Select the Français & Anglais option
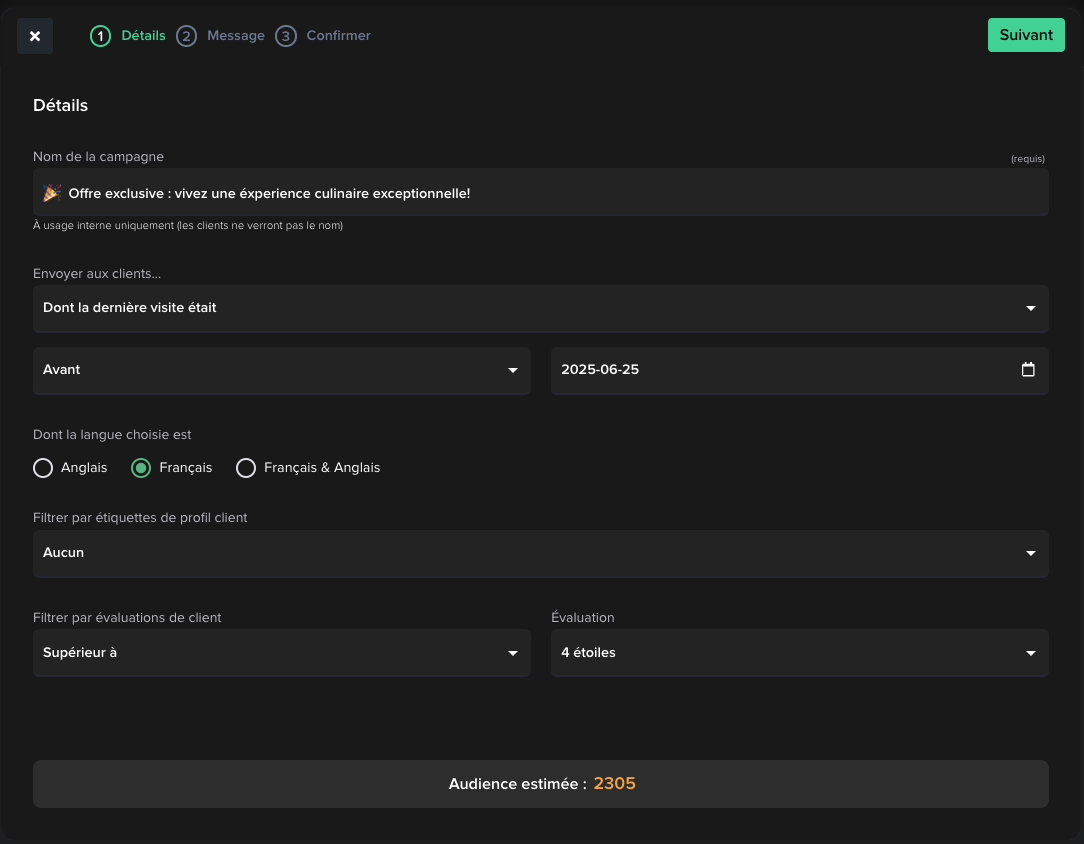The height and width of the screenshot is (844, 1084). (246, 467)
